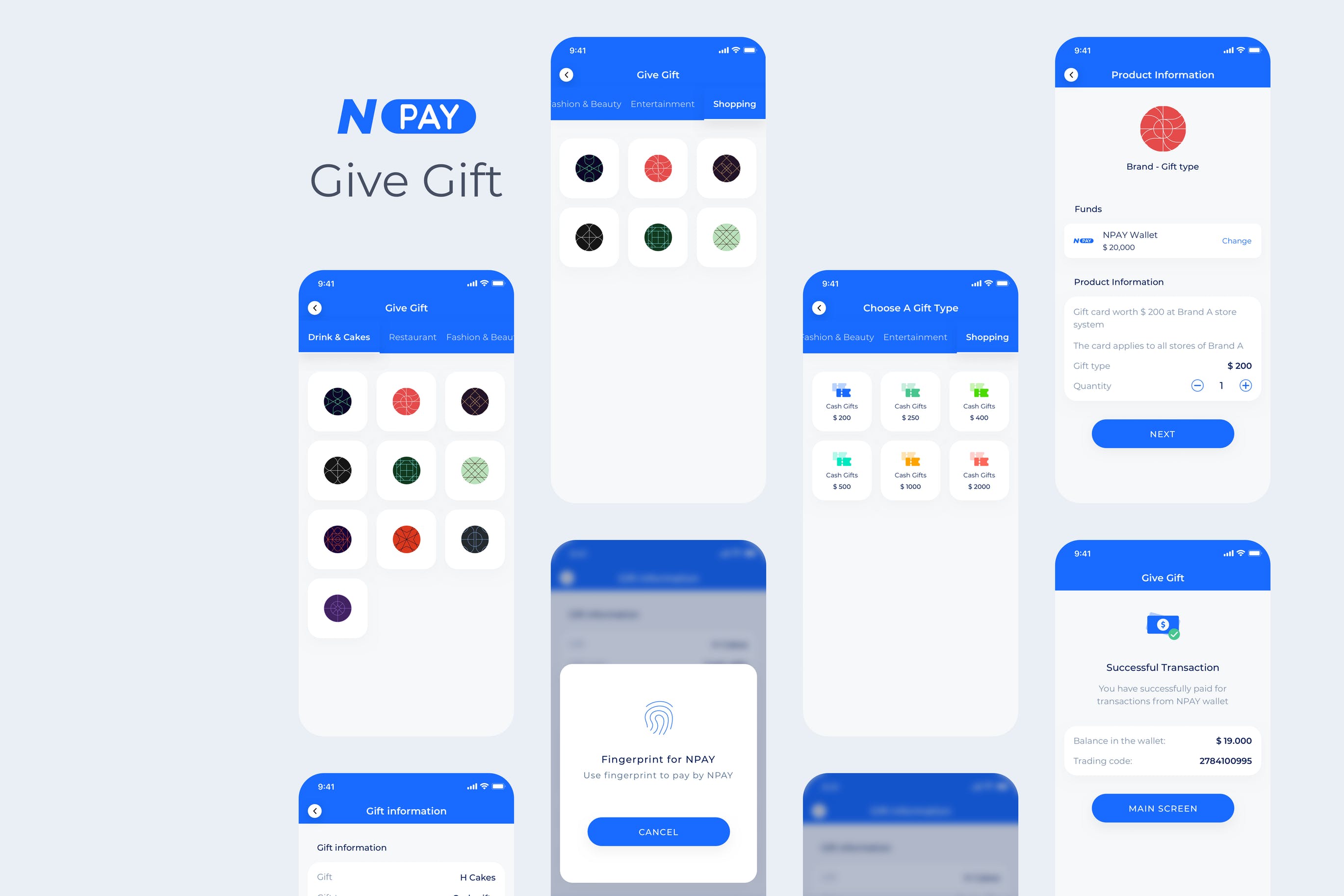This screenshot has height=896, width=1344.
Task: Click MAIN SCREEN button after successful transaction
Action: point(1162,808)
